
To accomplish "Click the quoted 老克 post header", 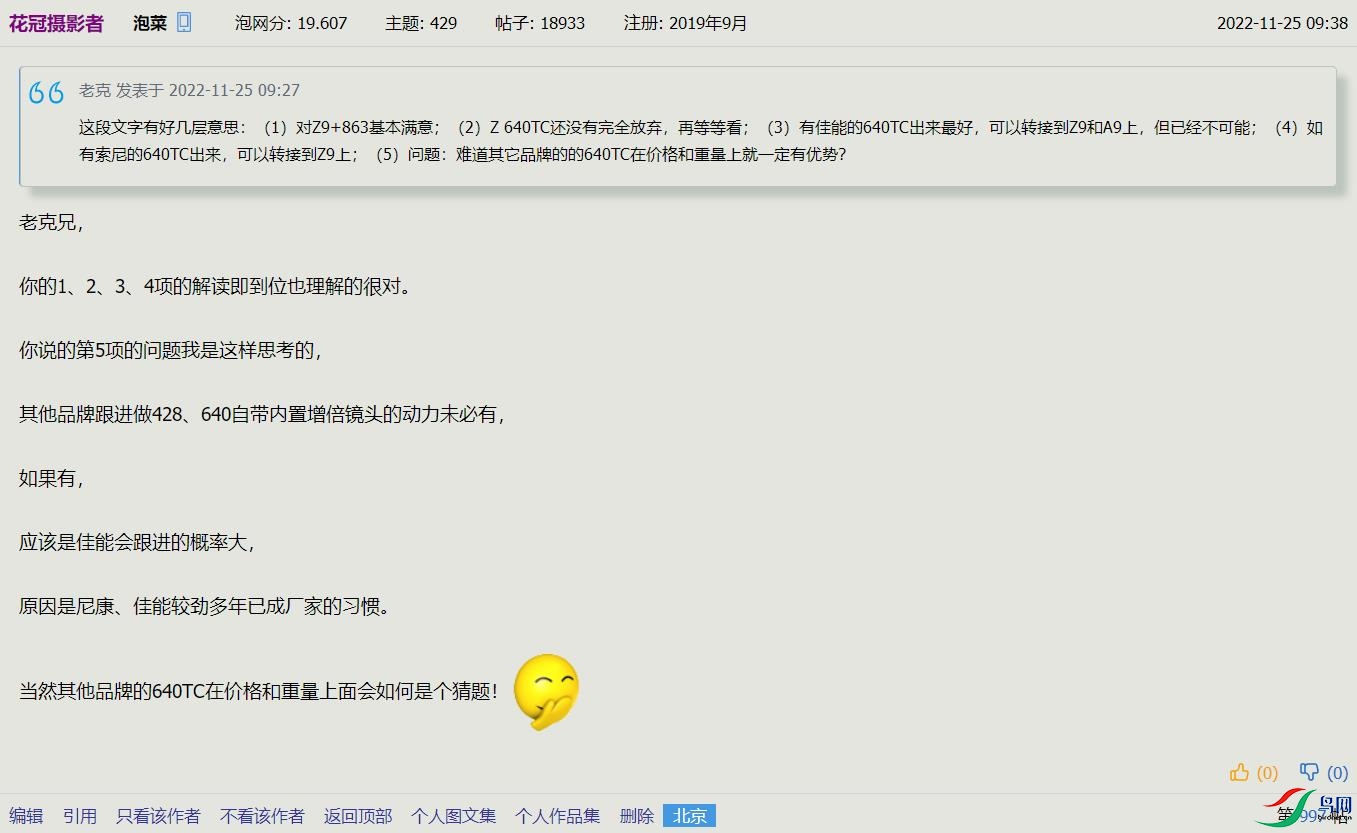I will tap(189, 90).
